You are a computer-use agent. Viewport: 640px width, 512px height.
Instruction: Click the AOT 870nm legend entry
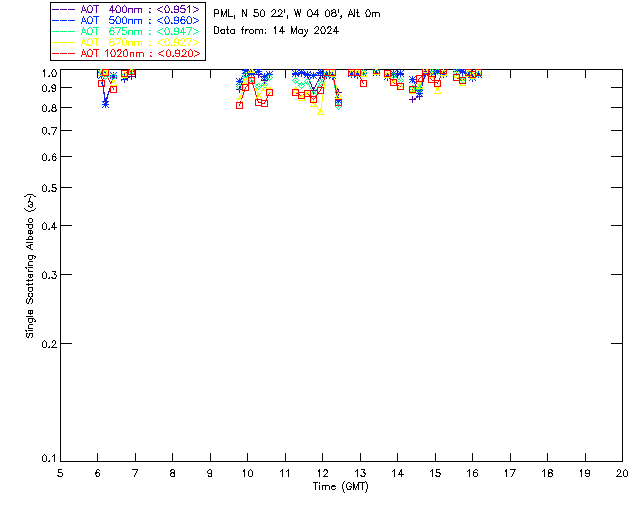click(x=126, y=42)
